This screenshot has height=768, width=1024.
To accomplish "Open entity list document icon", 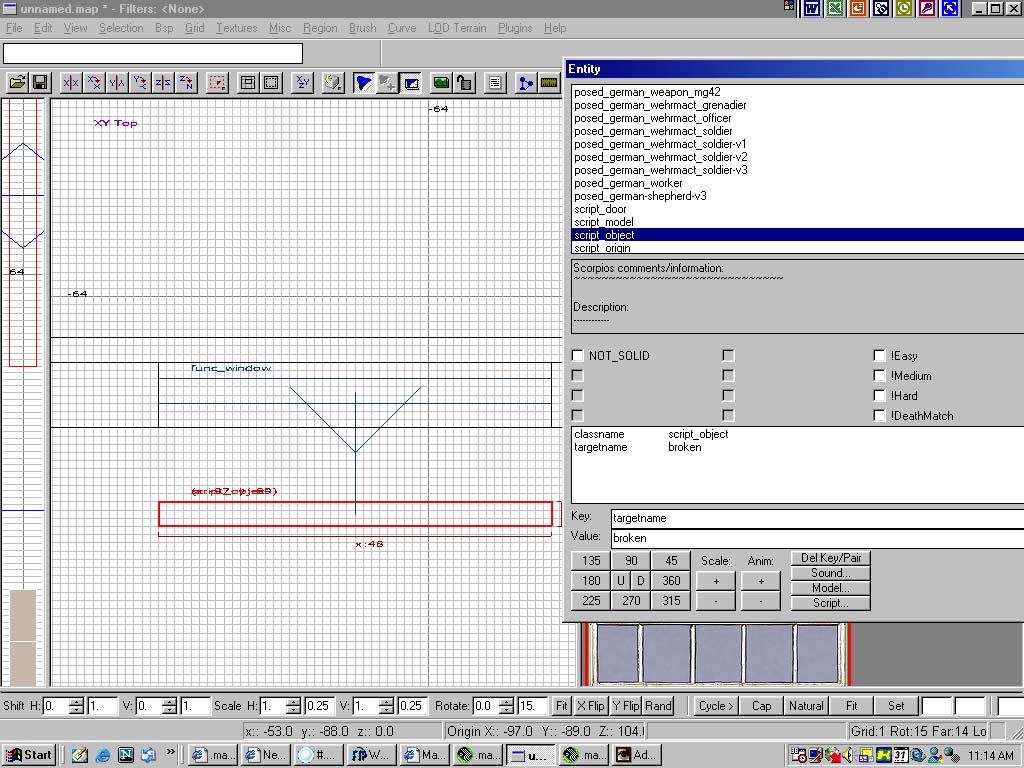I will tap(494, 83).
